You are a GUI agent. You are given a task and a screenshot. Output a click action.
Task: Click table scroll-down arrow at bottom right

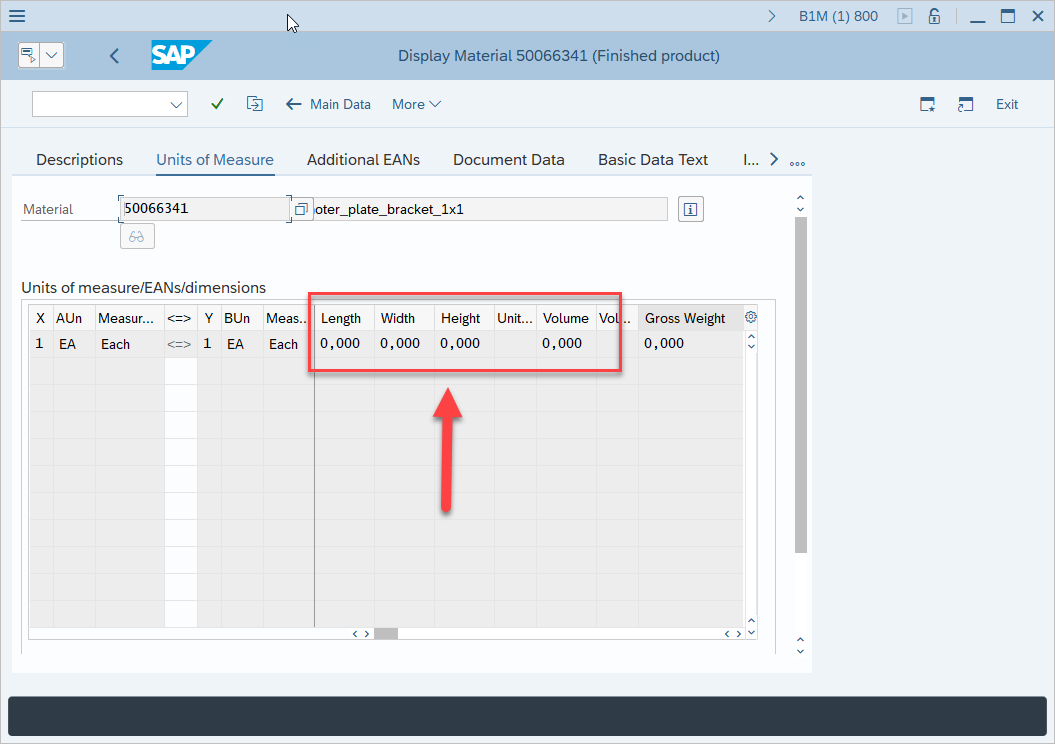[752, 633]
